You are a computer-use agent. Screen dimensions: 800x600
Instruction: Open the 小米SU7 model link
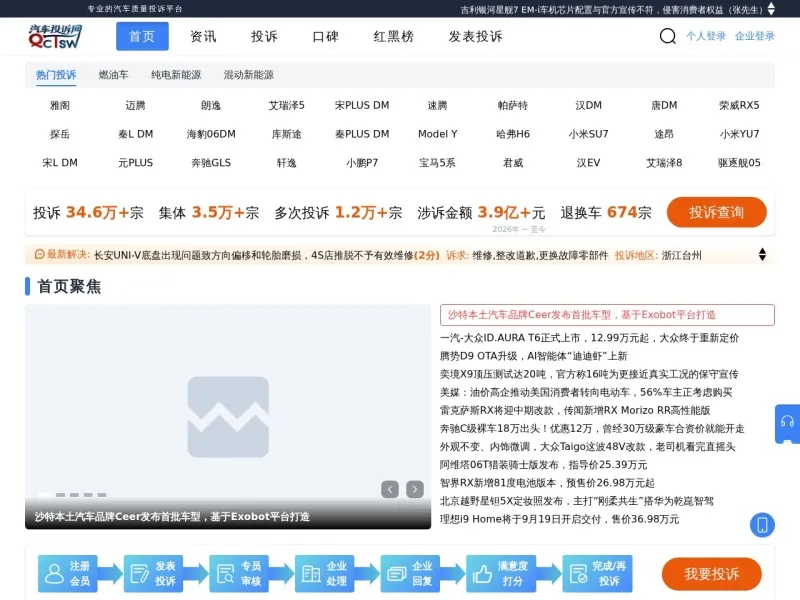588,134
